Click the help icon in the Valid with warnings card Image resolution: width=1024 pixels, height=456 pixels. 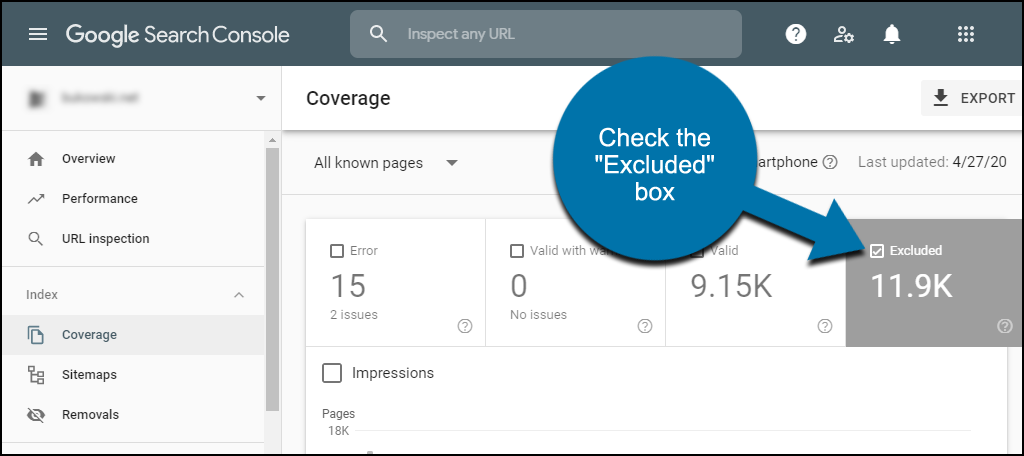point(645,326)
